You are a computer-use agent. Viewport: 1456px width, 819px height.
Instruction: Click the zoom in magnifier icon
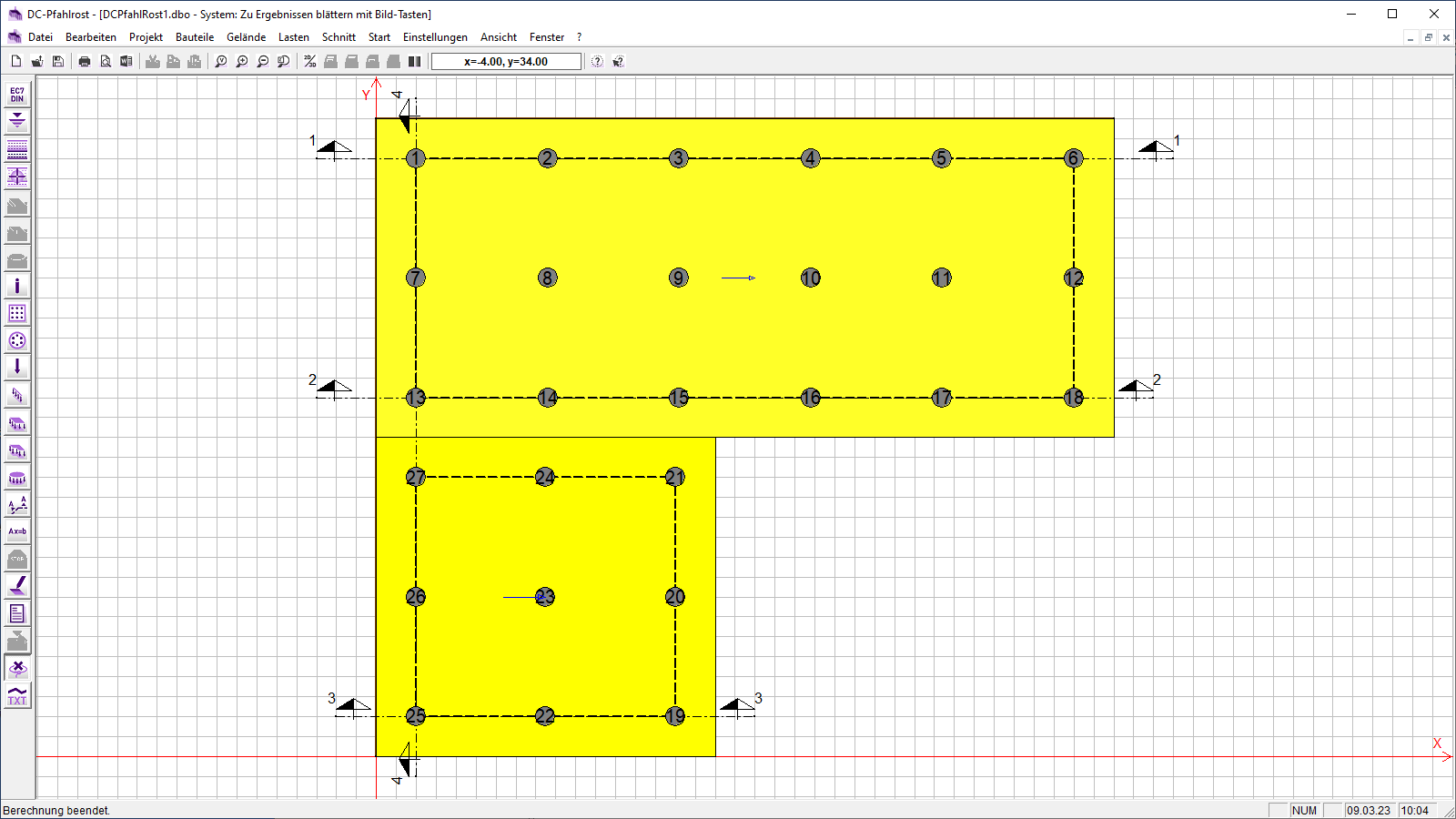[x=242, y=62]
